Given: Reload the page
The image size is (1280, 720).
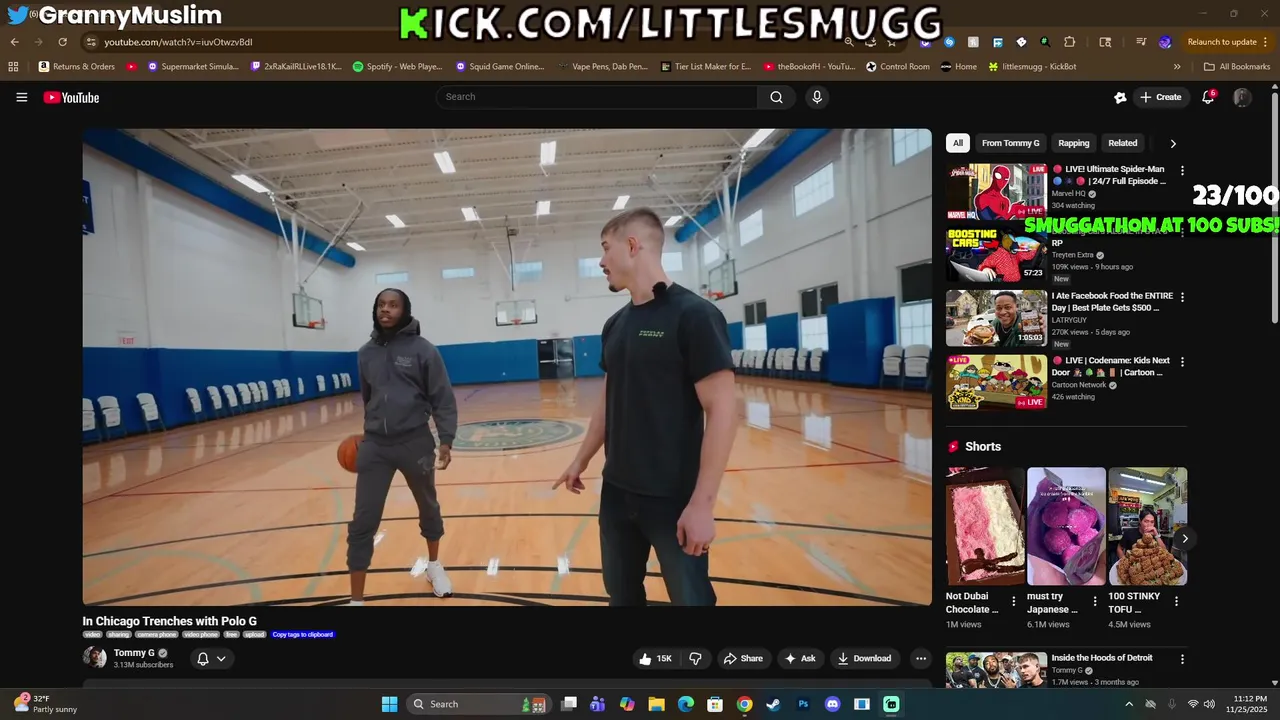Looking at the screenshot, I should coord(62,42).
